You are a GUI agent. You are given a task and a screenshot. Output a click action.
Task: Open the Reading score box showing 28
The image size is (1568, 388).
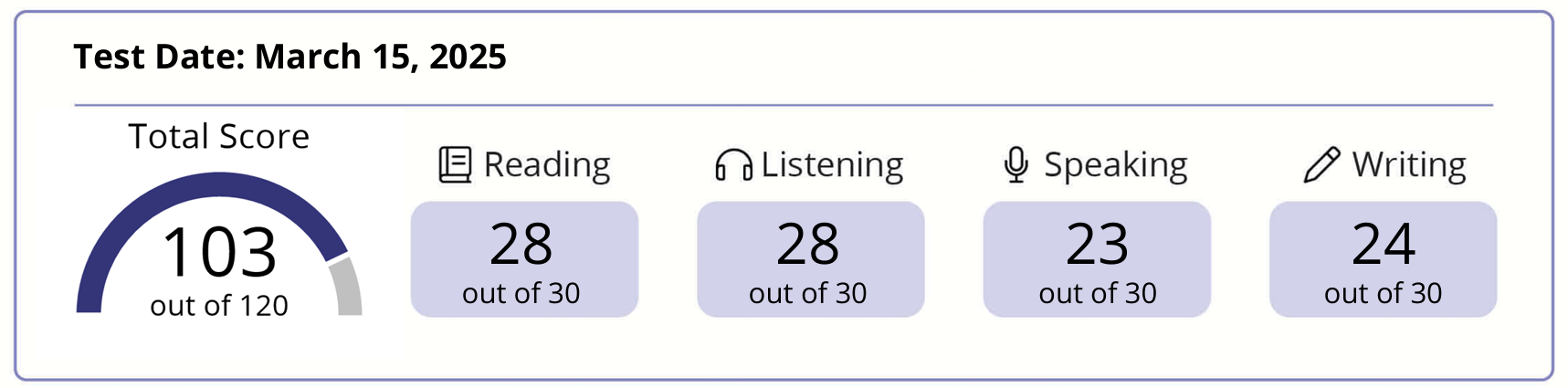pos(524,259)
